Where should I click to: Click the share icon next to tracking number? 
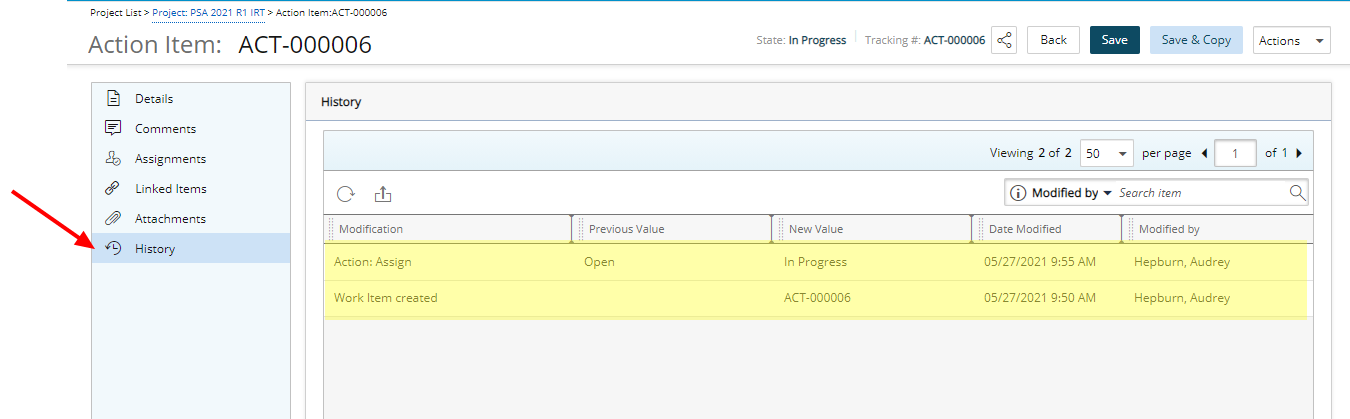coord(1005,40)
